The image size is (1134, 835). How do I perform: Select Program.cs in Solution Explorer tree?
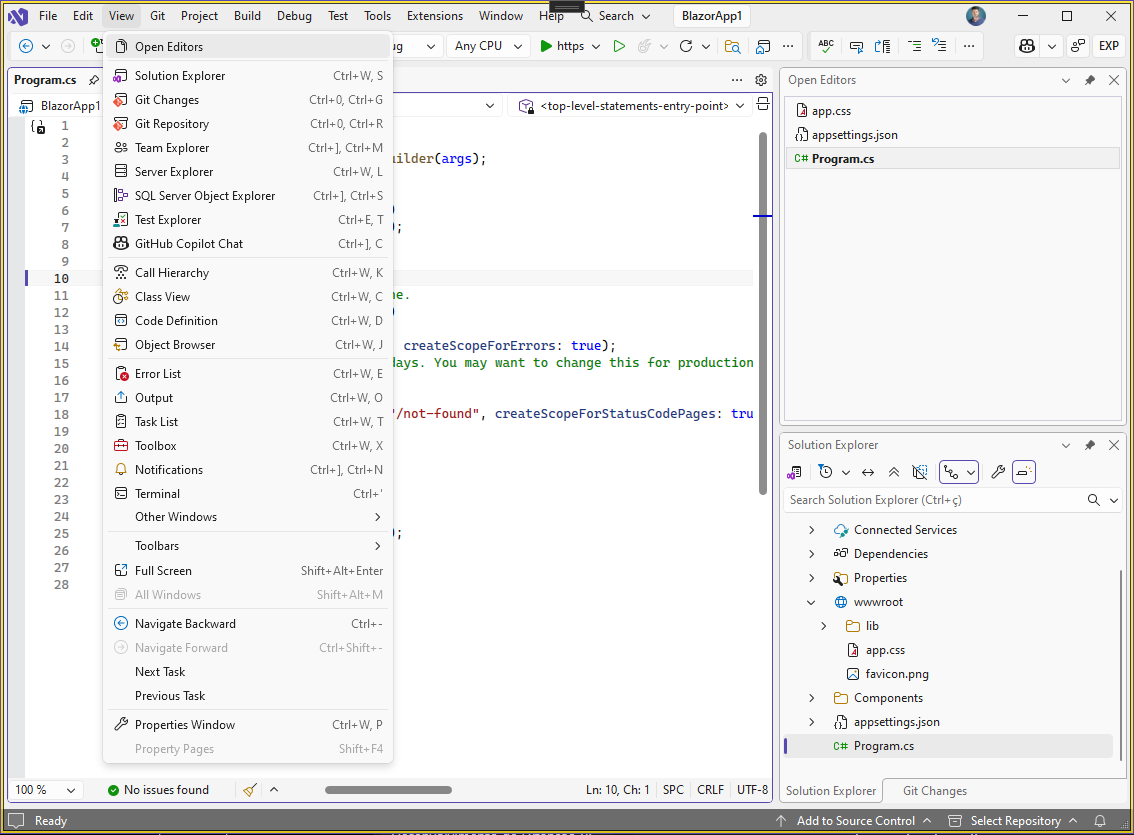(948, 746)
